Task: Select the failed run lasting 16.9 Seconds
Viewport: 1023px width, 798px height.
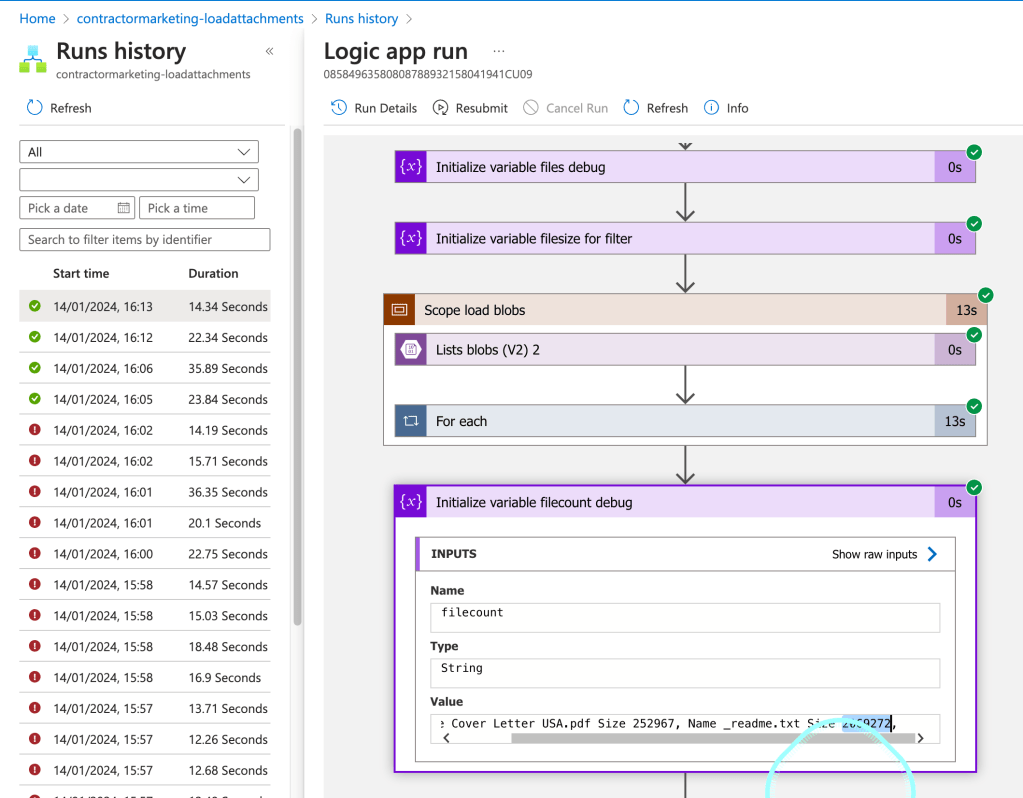Action: (145, 677)
